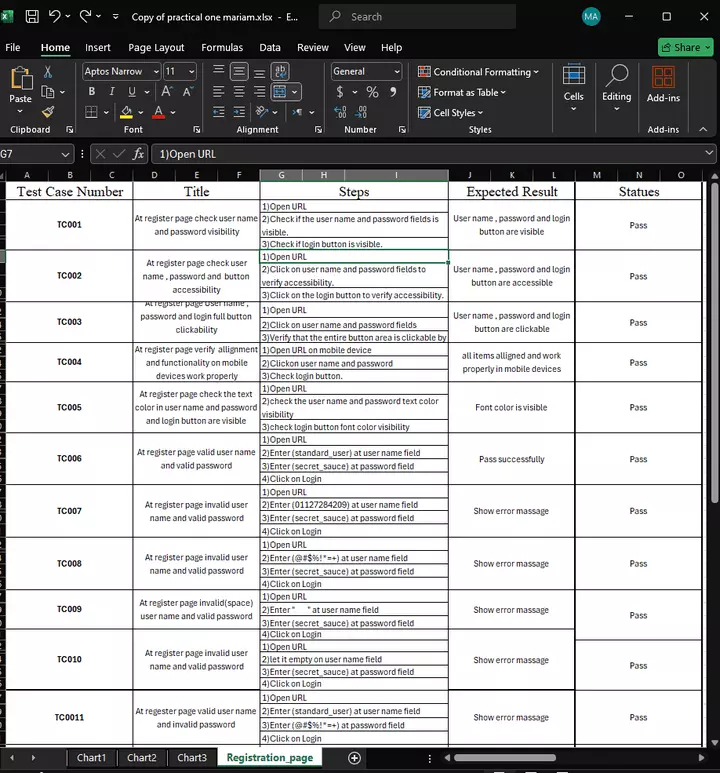Click the Save icon in title bar
This screenshot has height=773, width=720.
32,17
